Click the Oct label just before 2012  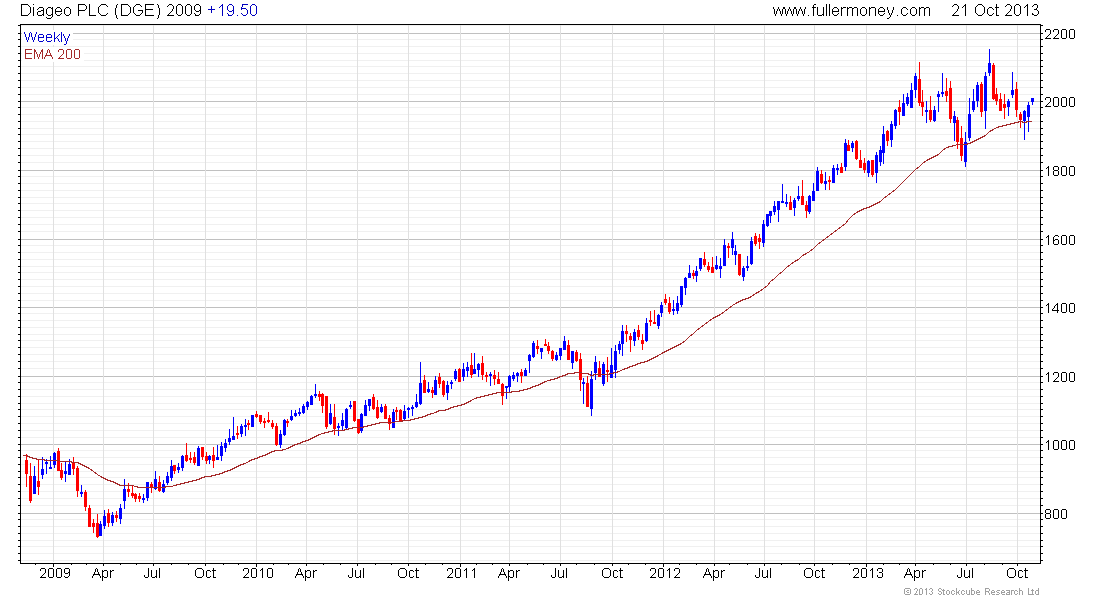click(x=612, y=573)
